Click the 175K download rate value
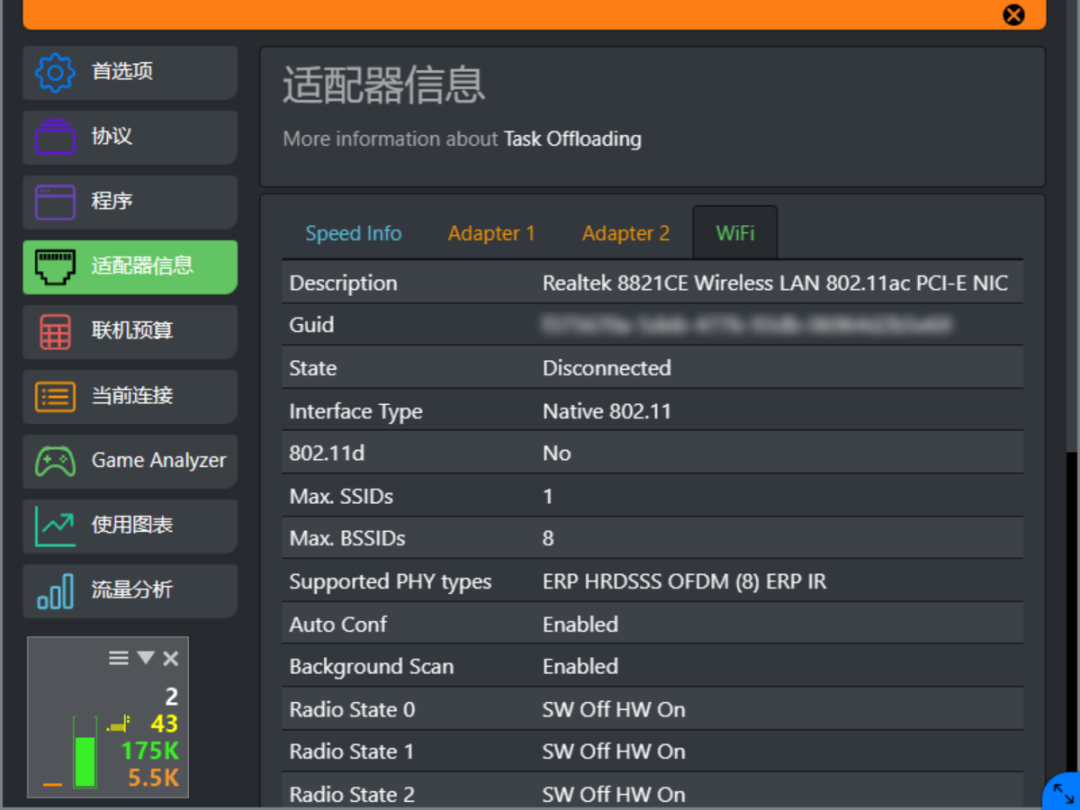Viewport: 1080px width, 810px height. (x=150, y=750)
